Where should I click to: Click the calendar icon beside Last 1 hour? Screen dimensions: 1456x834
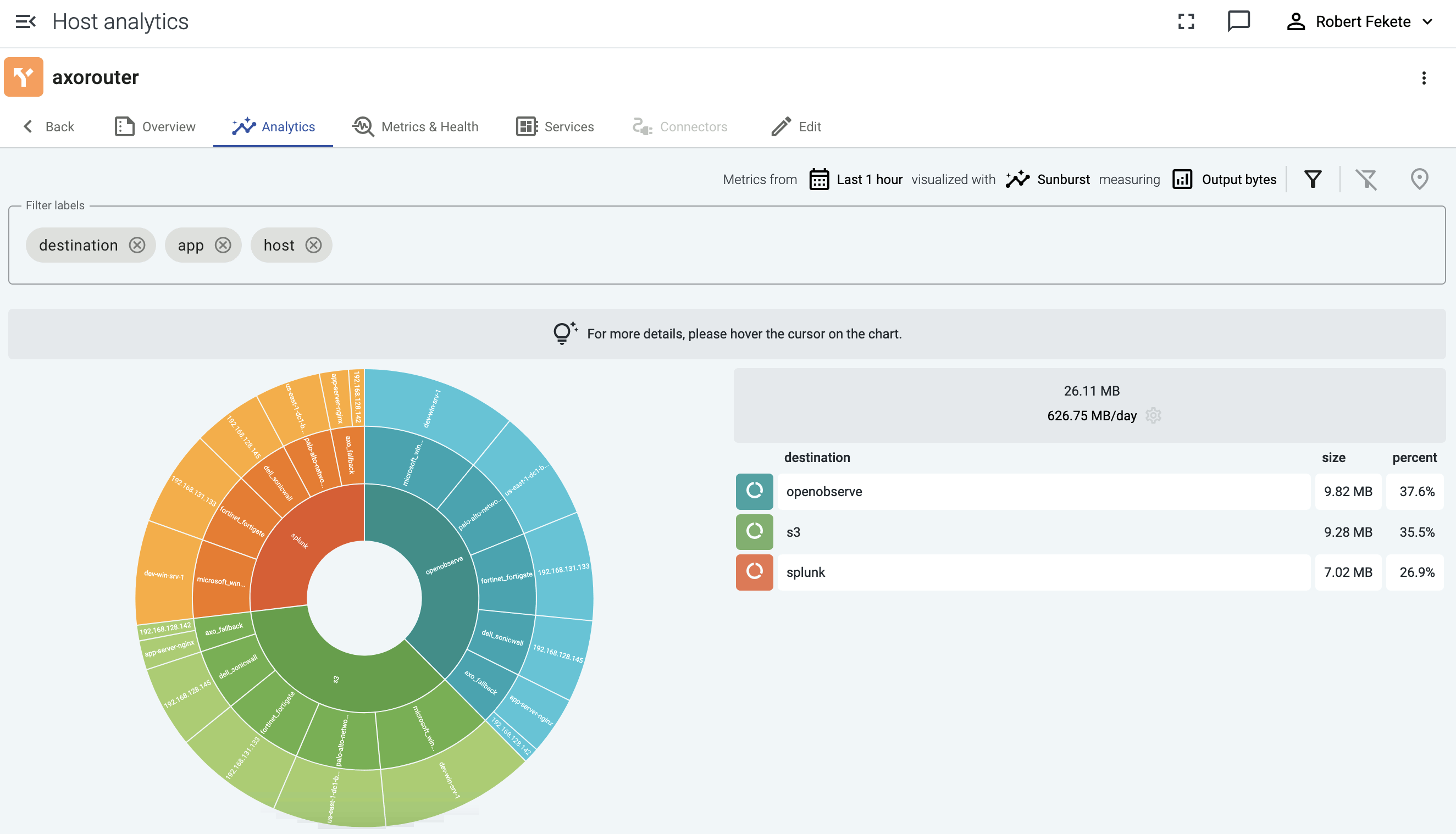[819, 179]
